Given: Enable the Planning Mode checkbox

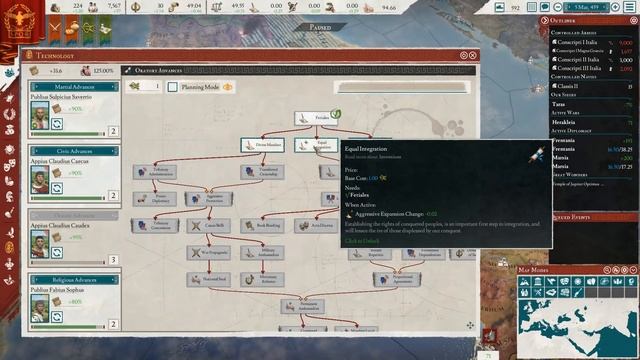Looking at the screenshot, I should (173, 87).
